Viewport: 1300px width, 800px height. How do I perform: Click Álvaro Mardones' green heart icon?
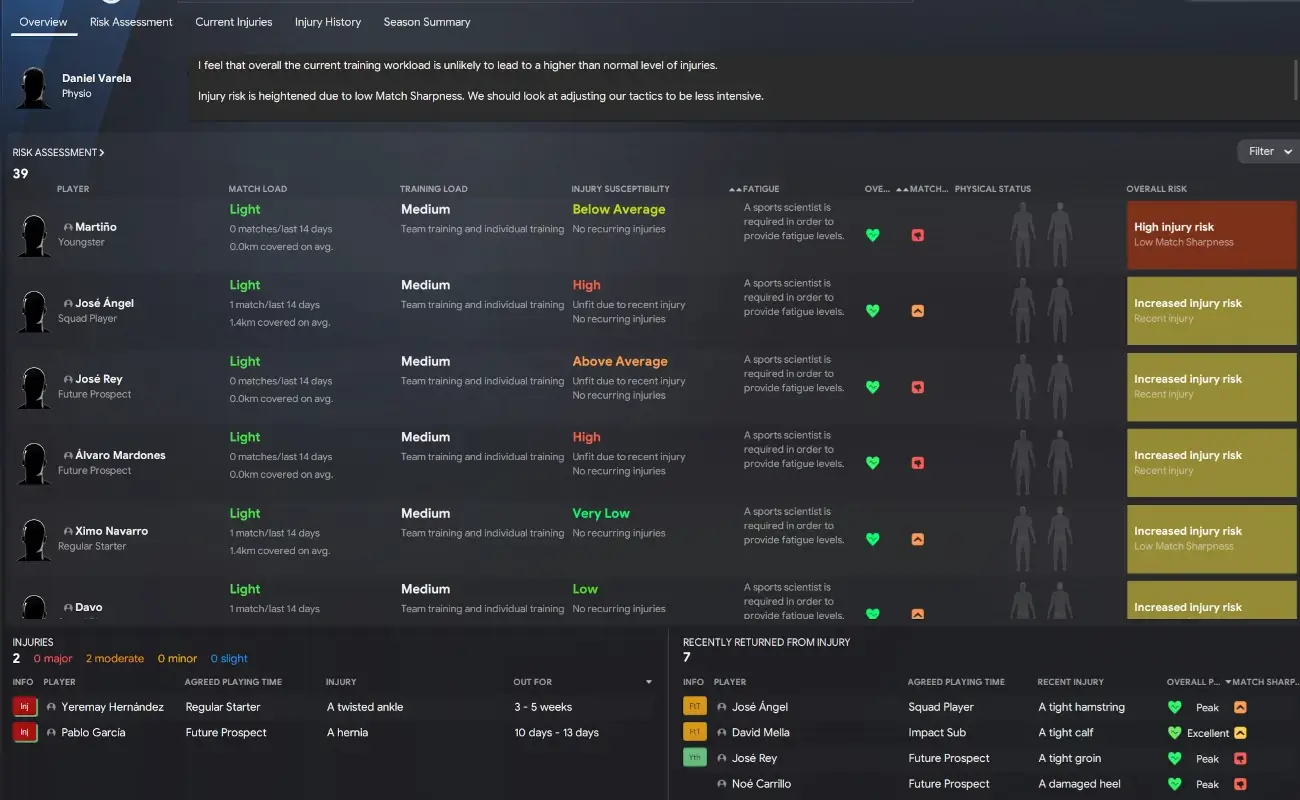tap(873, 463)
